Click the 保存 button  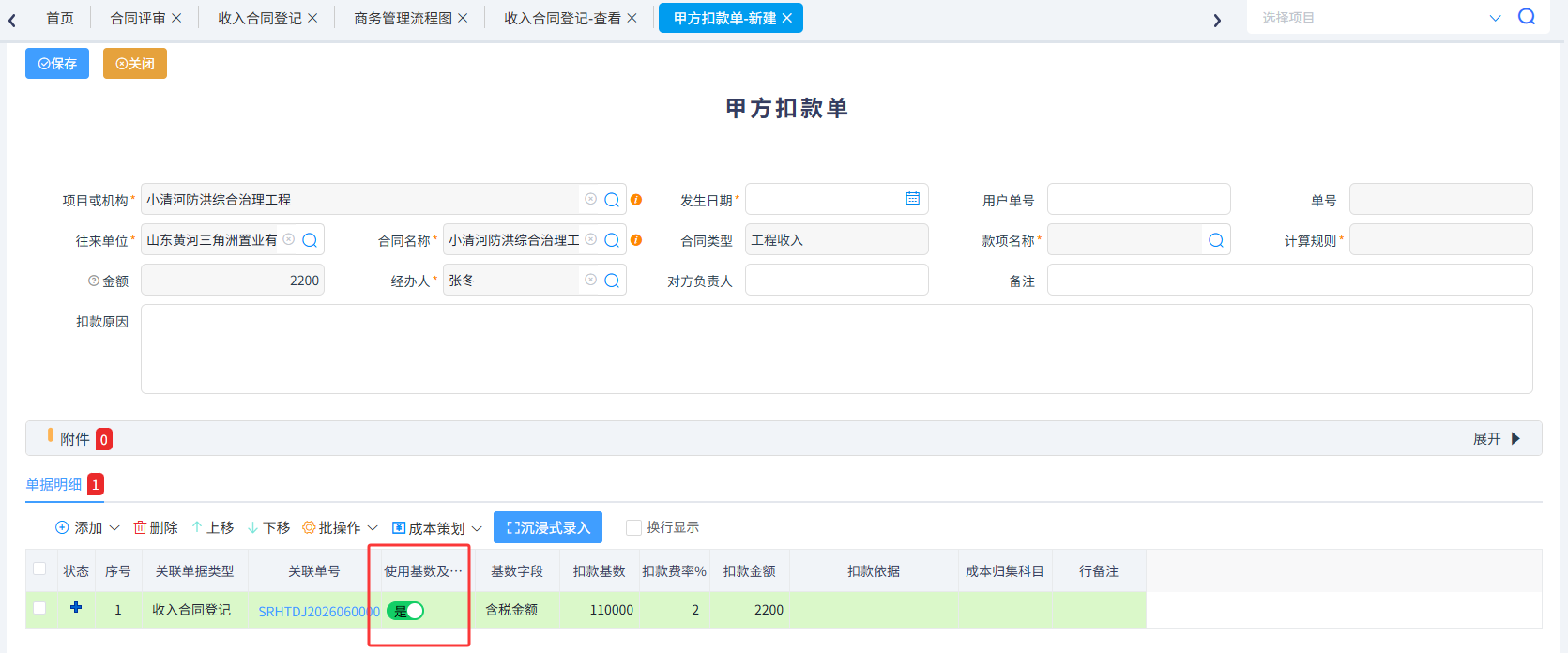(x=57, y=64)
